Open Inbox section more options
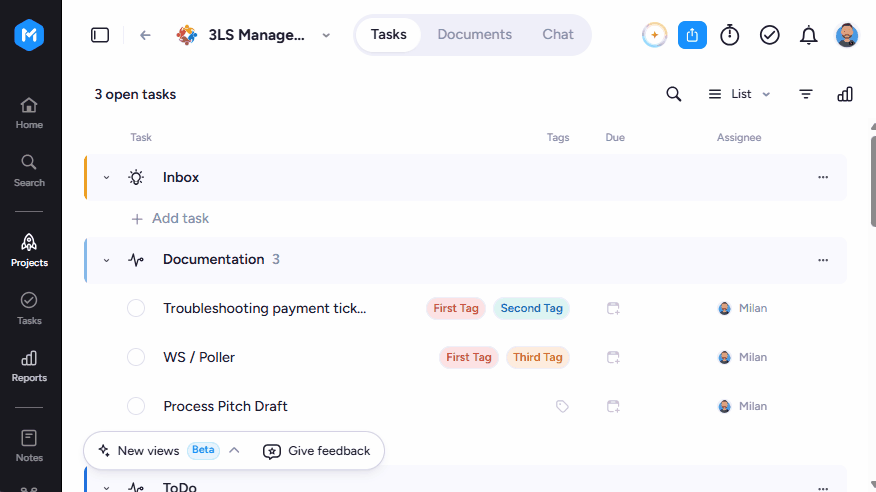Viewport: 876px width, 492px height. click(x=823, y=177)
